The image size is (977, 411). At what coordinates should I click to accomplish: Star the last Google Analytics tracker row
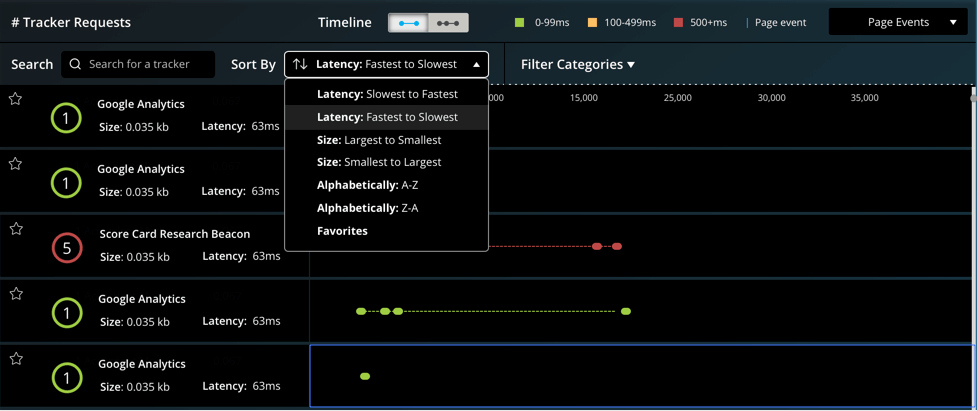pos(15,359)
